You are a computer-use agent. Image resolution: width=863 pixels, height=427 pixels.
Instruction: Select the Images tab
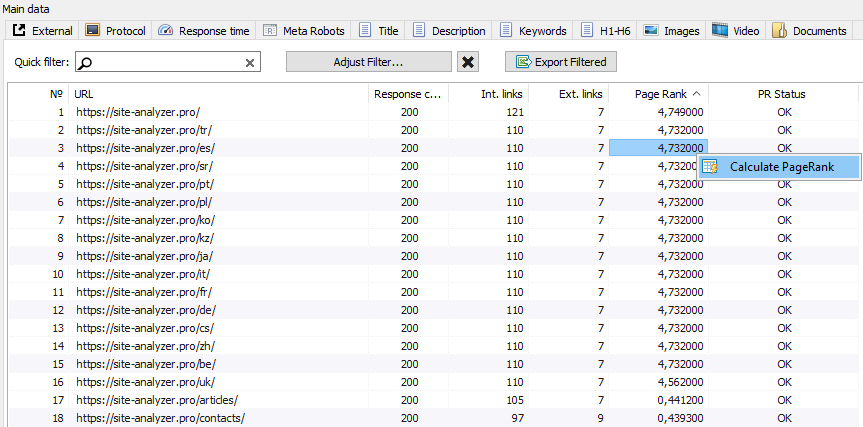[671, 31]
